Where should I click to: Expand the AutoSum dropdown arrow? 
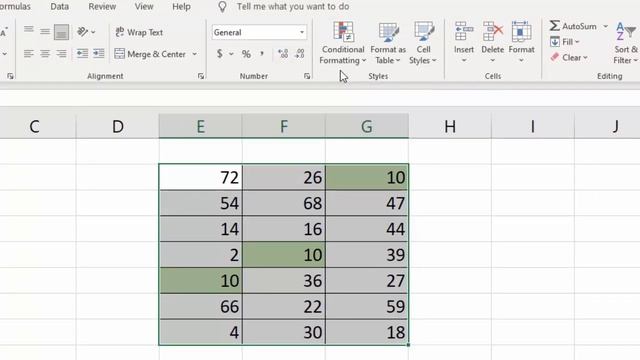point(606,26)
